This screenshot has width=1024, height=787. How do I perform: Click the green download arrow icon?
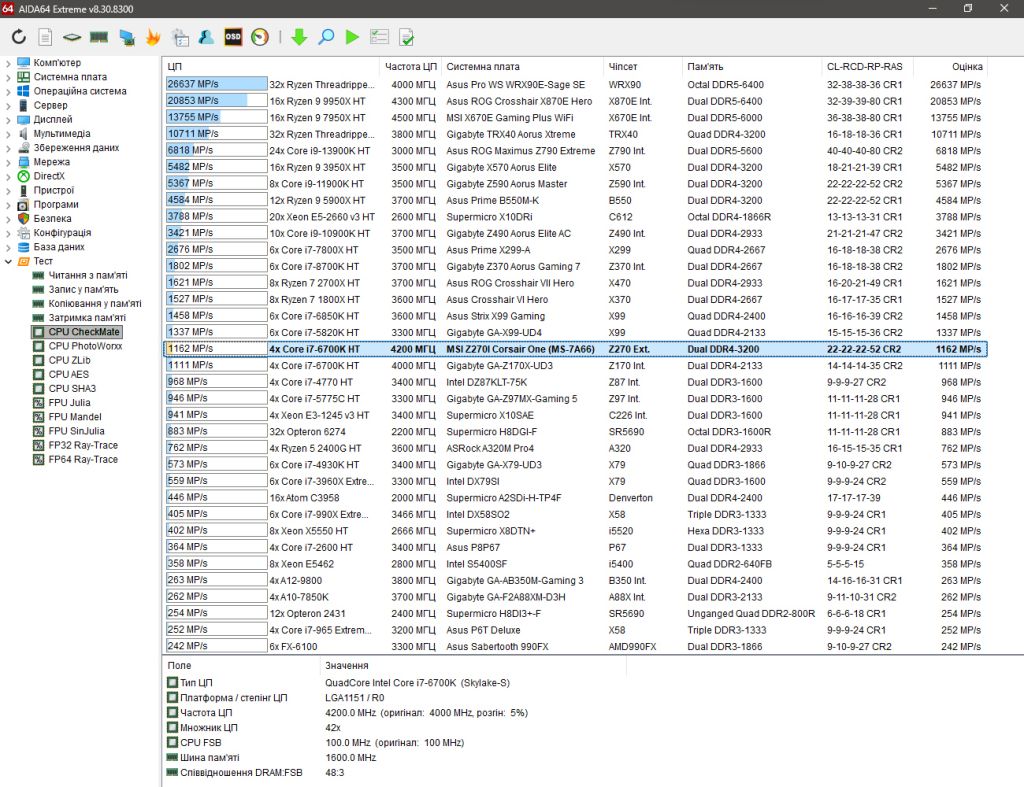tap(299, 37)
